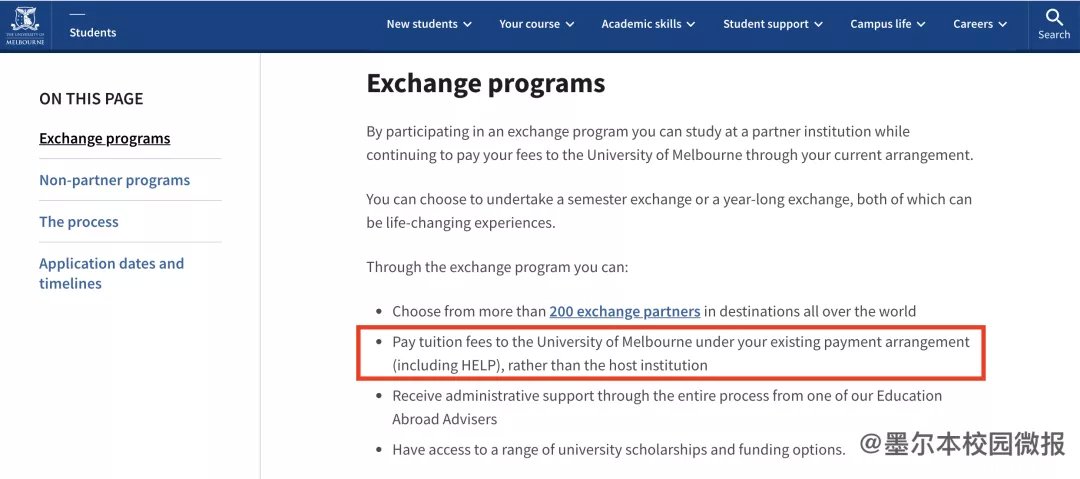Click the red highlighted tuition fees bullet
Screen dimensions: 1080x479
[672, 353]
